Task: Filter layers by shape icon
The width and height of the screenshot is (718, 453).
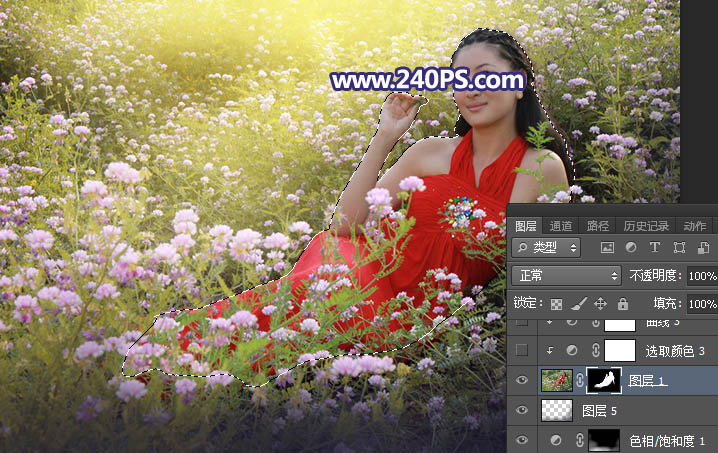Action: click(679, 248)
